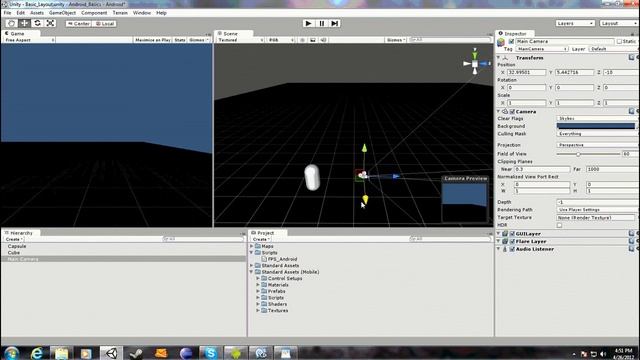Select the Hand view tool

[x=11, y=23]
